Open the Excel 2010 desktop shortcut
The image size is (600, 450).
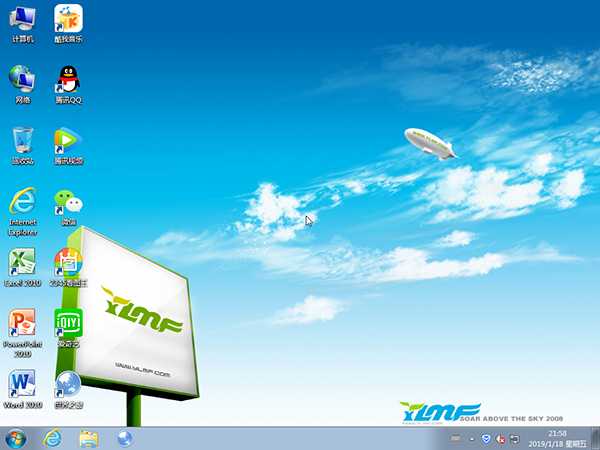coord(23,267)
